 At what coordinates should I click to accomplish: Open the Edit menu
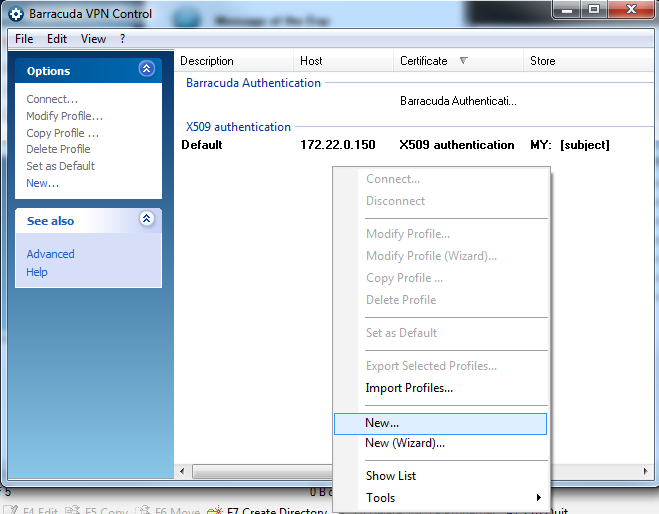coord(57,39)
